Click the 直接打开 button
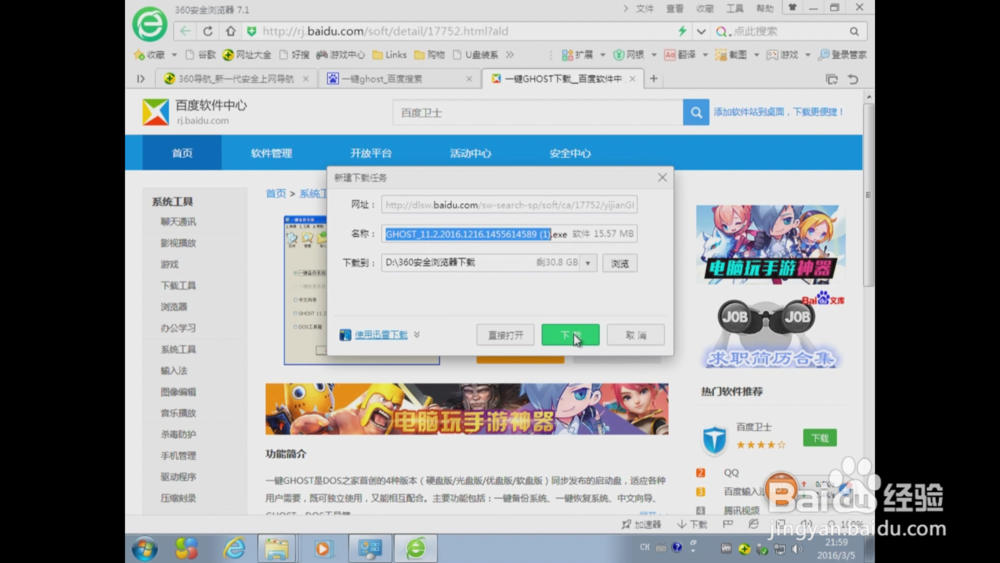 [505, 335]
